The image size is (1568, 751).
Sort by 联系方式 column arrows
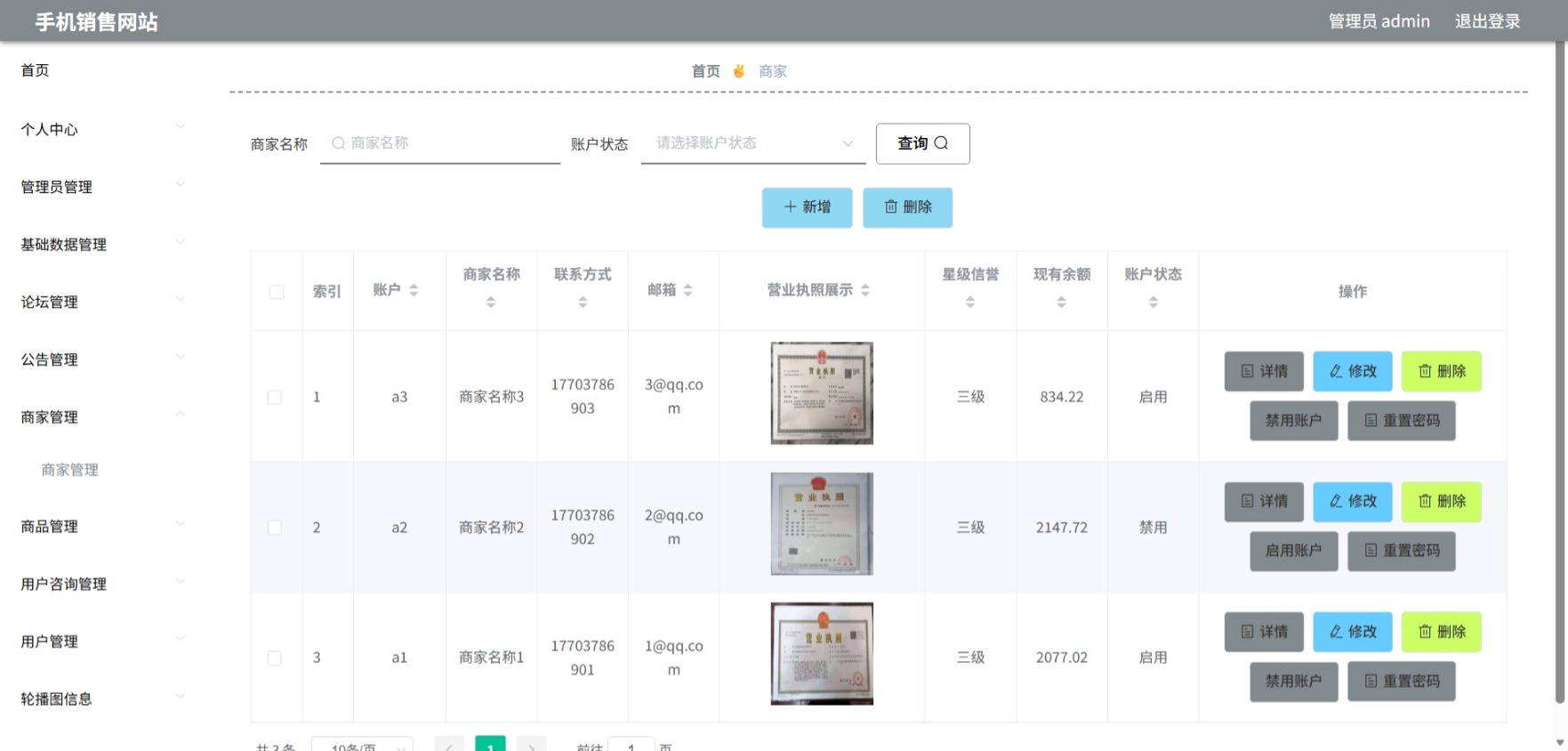tap(583, 303)
